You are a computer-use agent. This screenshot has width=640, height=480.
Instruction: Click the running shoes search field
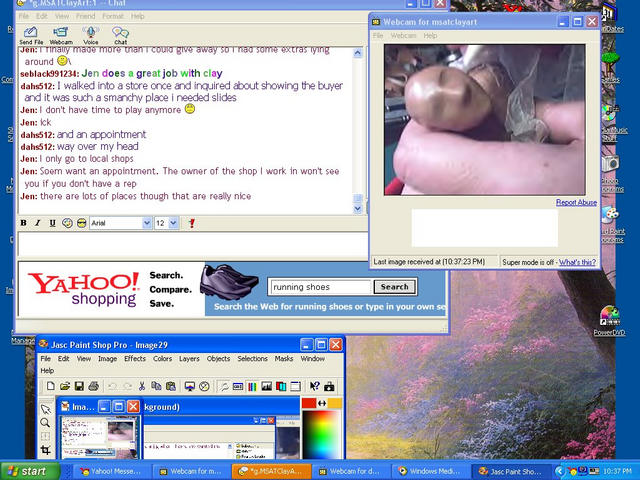pyautogui.click(x=320, y=287)
